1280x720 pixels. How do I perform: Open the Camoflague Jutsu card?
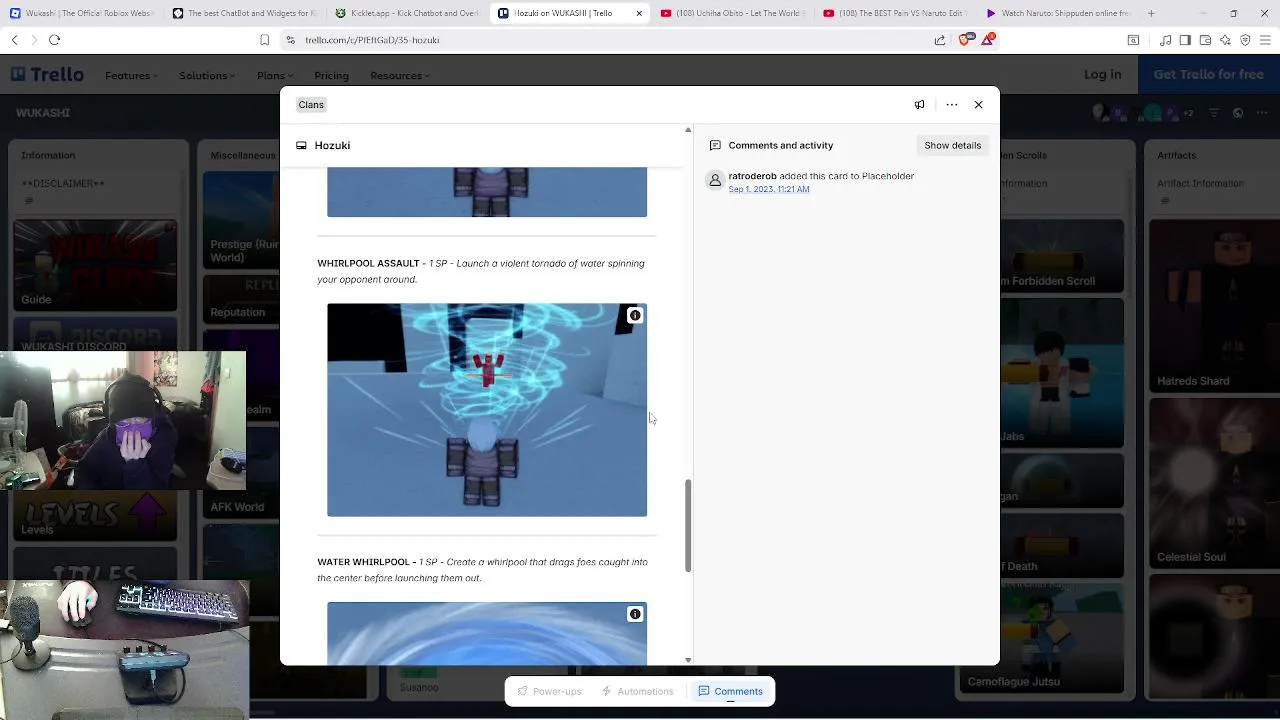(1041, 640)
